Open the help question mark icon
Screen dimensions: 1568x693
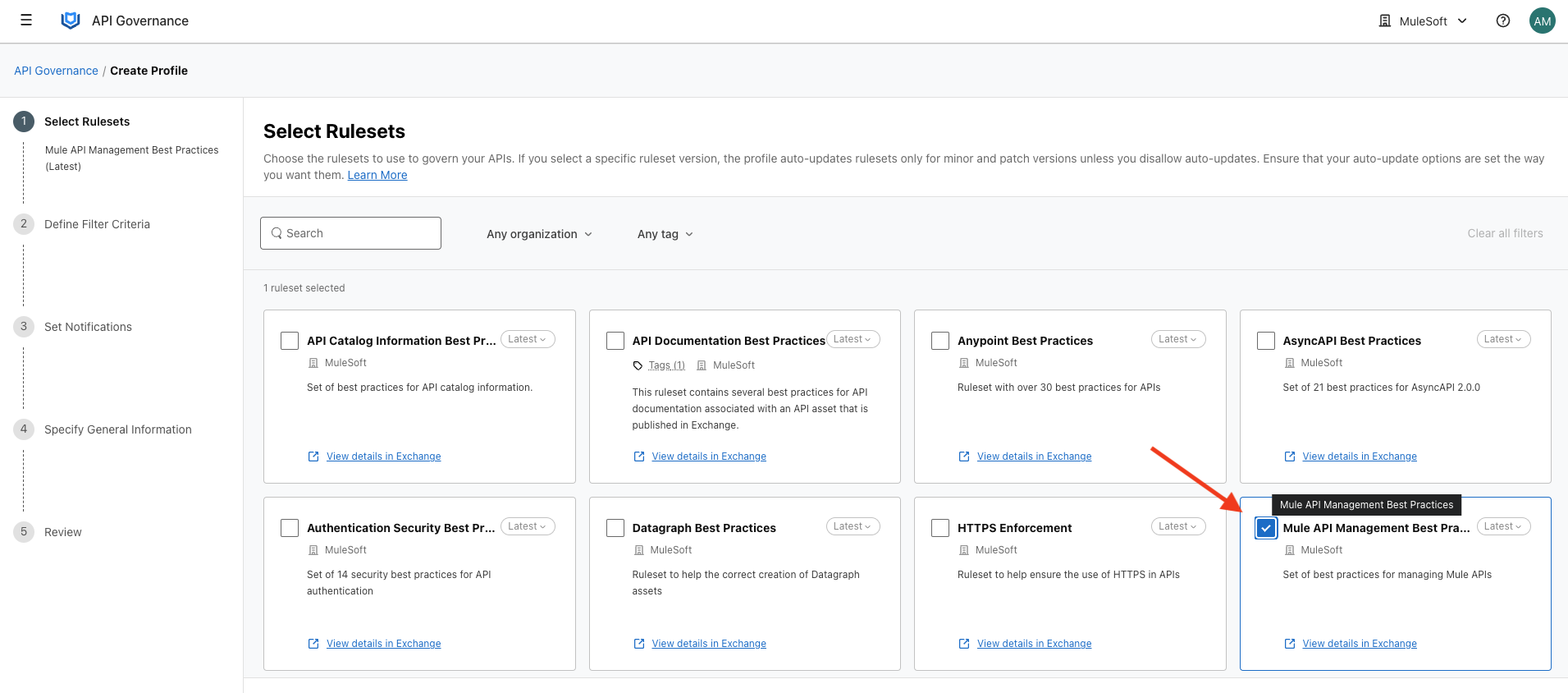click(1502, 21)
